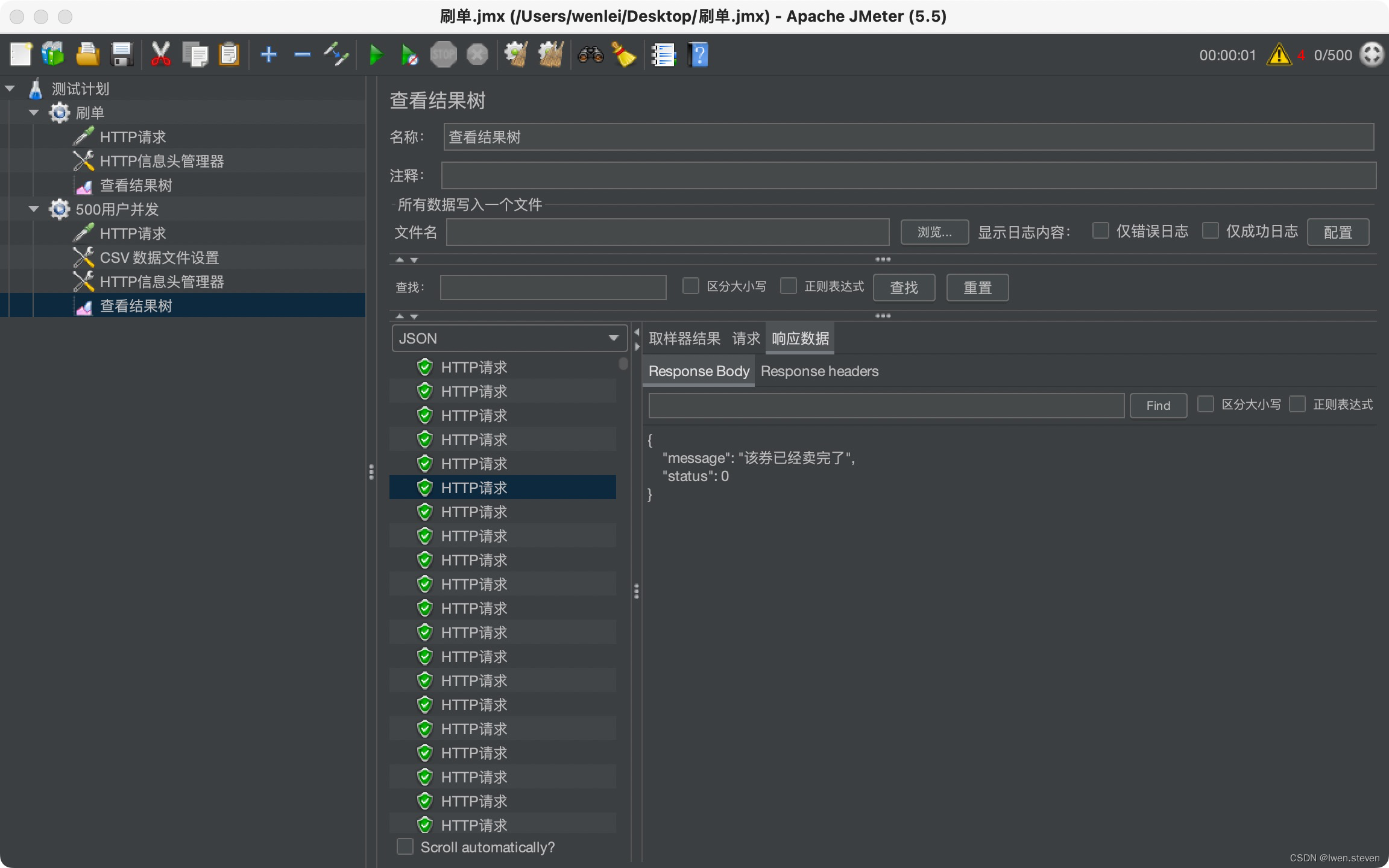This screenshot has width=1389, height=868.
Task: Click the yellow warning triangle log icon
Action: 1279,55
